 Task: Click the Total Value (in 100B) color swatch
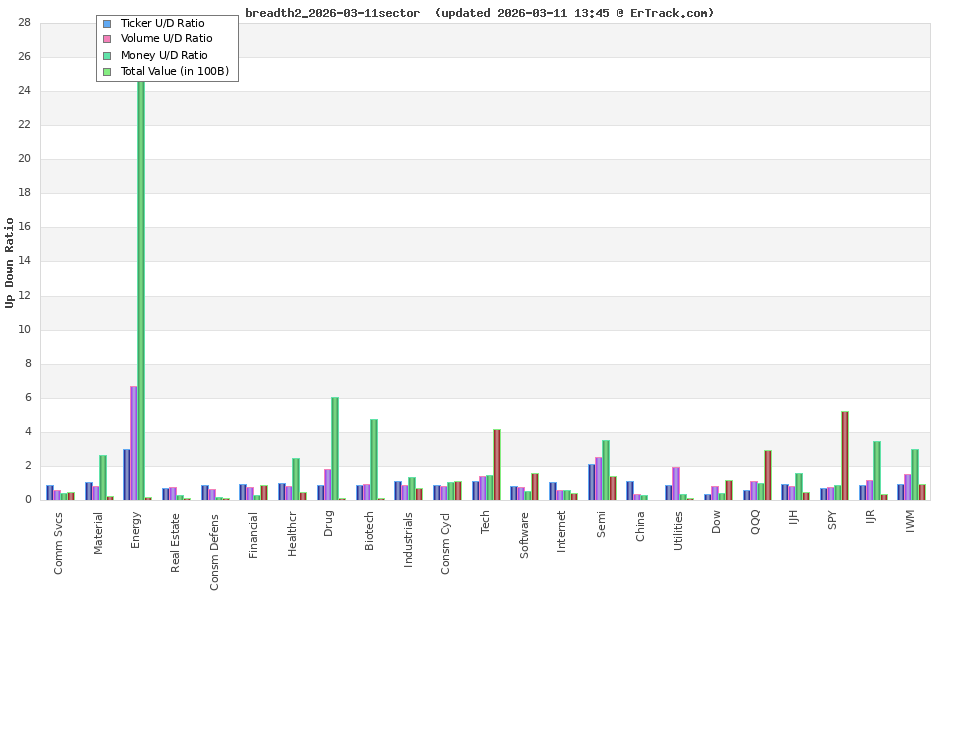pos(106,71)
